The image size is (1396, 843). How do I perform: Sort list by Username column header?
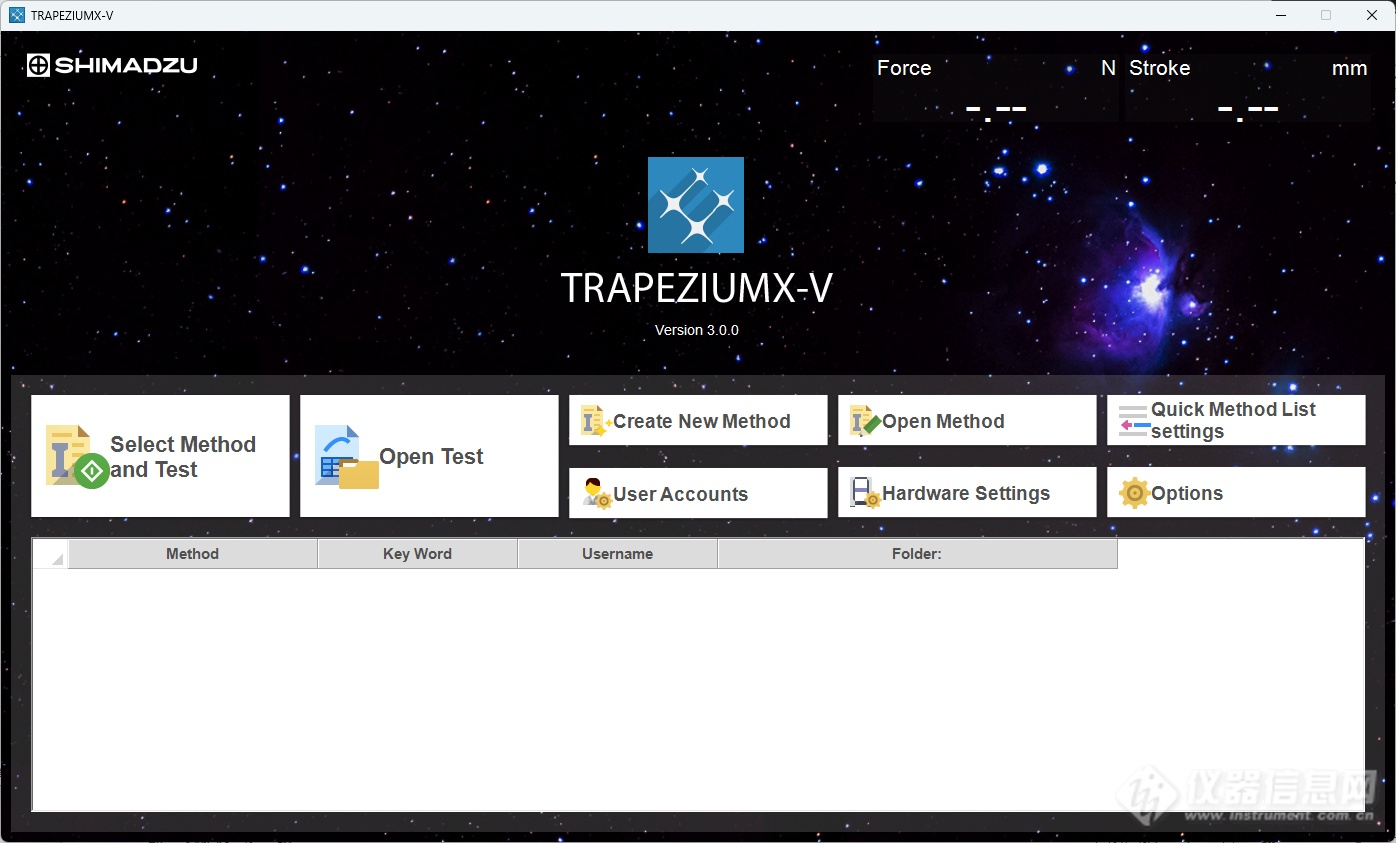click(x=617, y=554)
